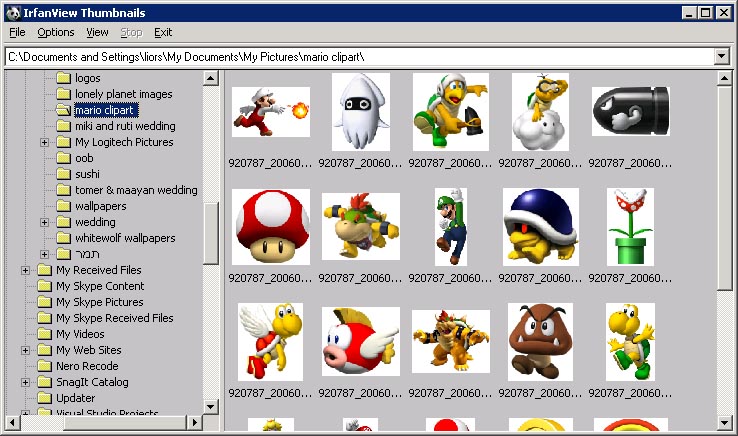
Task: Select the miki and ruti wedding folder
Action: pos(125,126)
